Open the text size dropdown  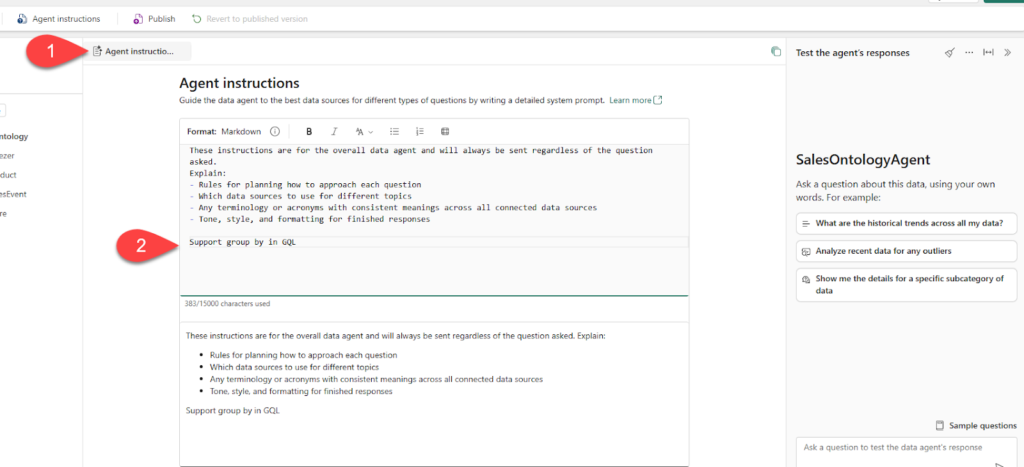[x=364, y=131]
